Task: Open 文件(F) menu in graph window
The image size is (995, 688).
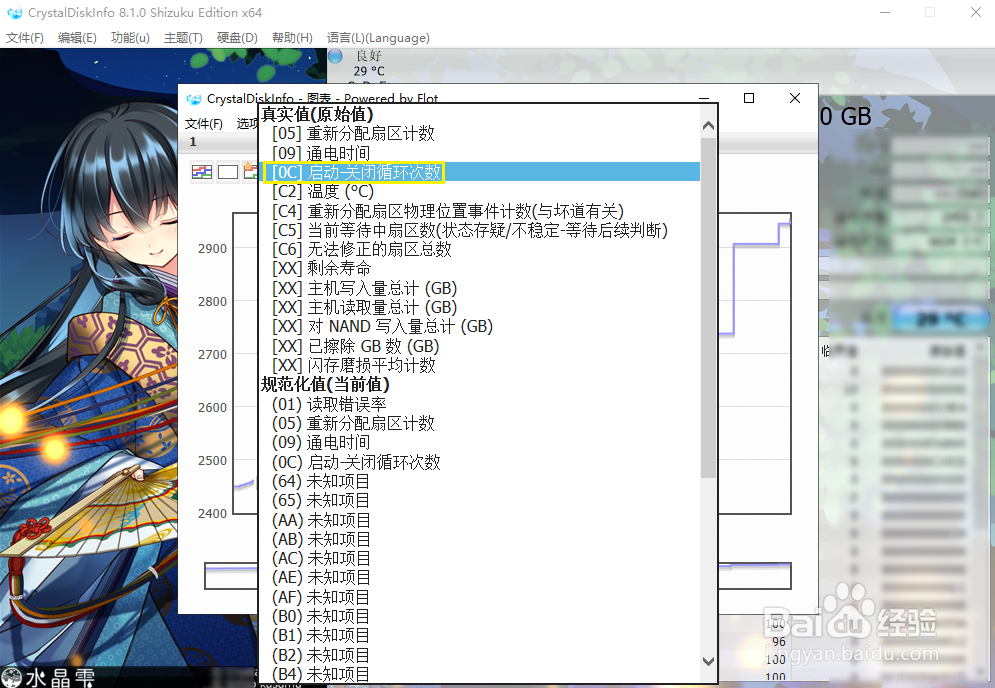Action: point(204,124)
